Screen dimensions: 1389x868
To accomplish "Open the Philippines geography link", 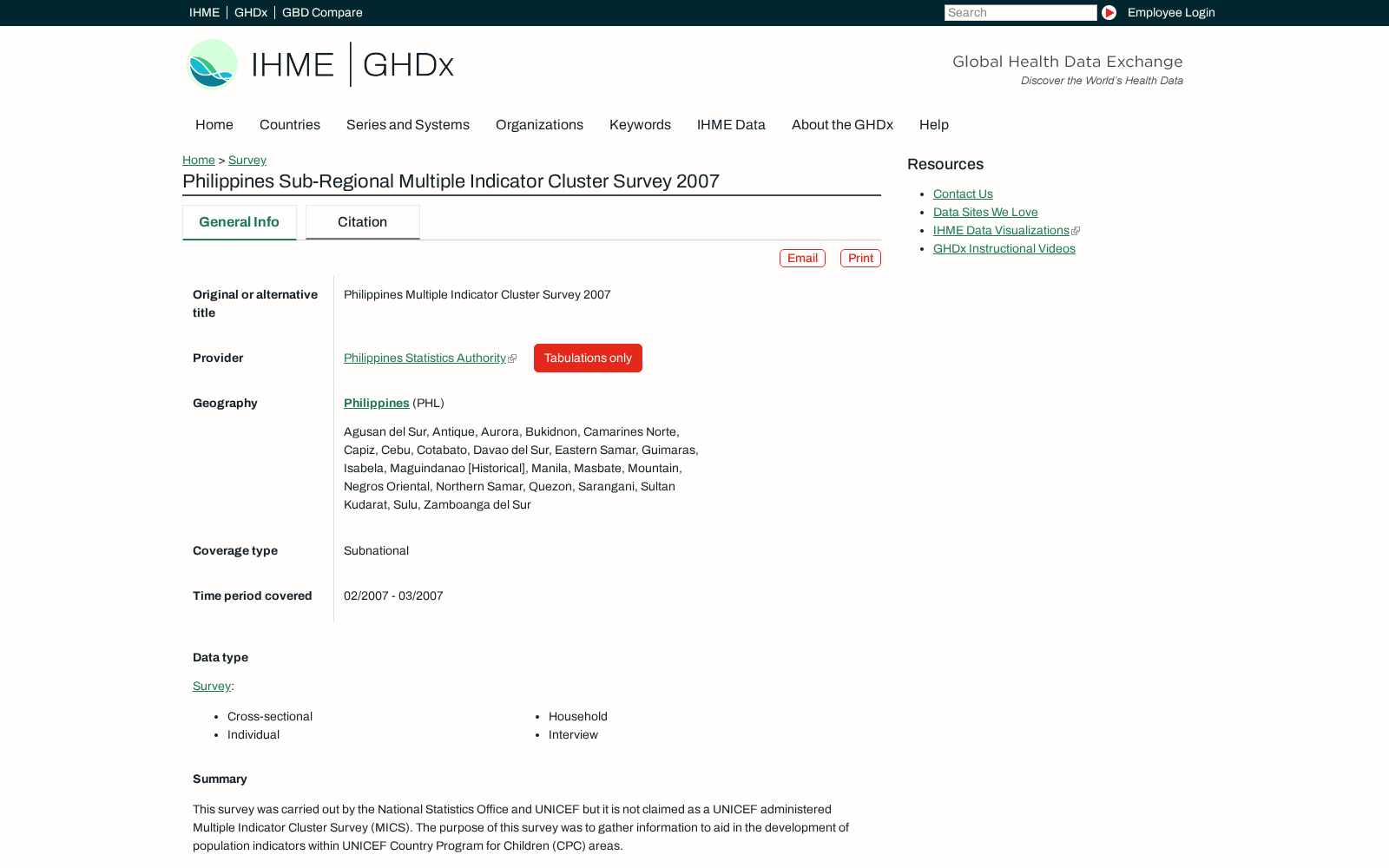I will tap(377, 404).
